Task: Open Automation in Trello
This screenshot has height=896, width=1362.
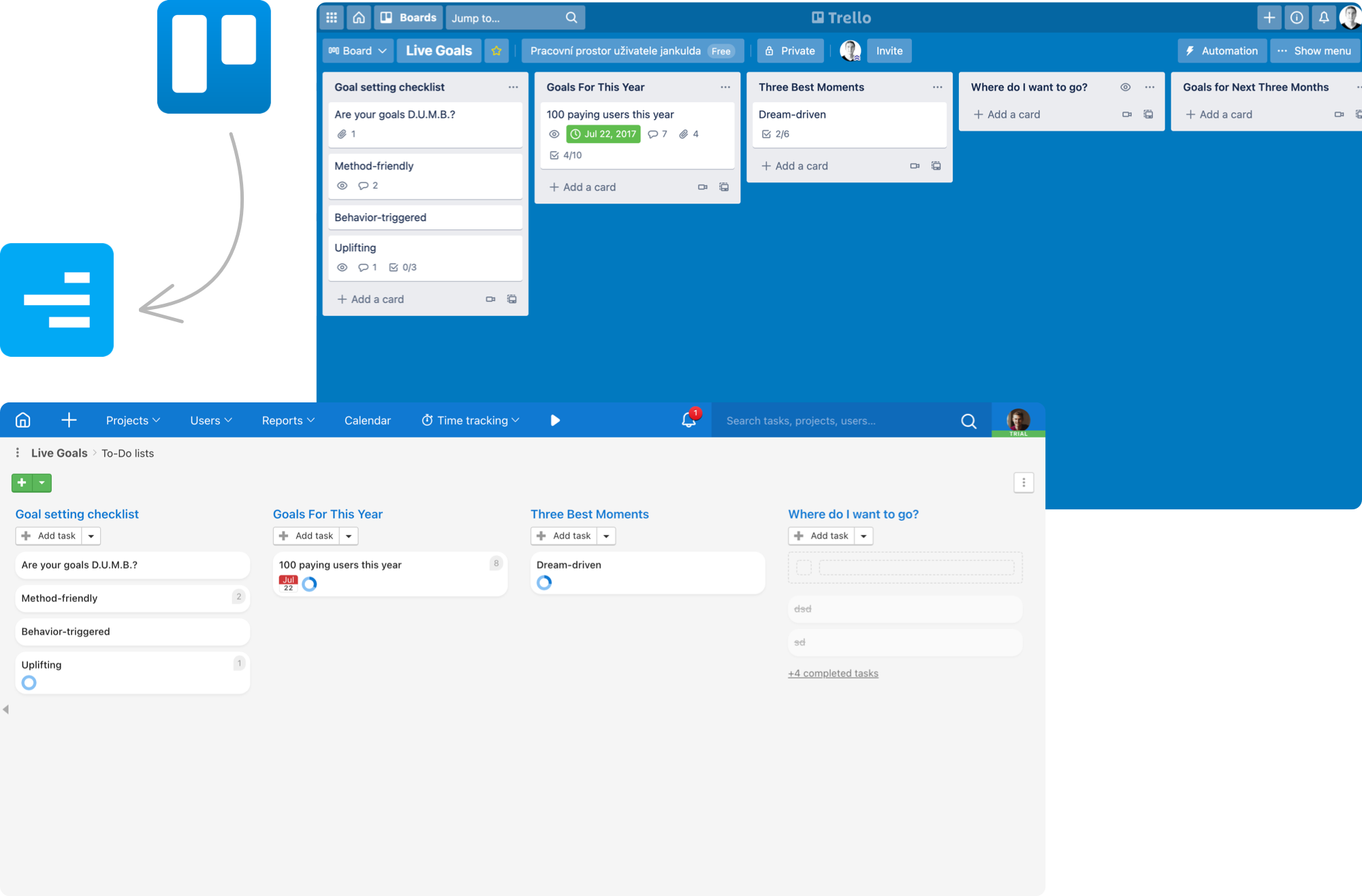Action: [x=1222, y=50]
